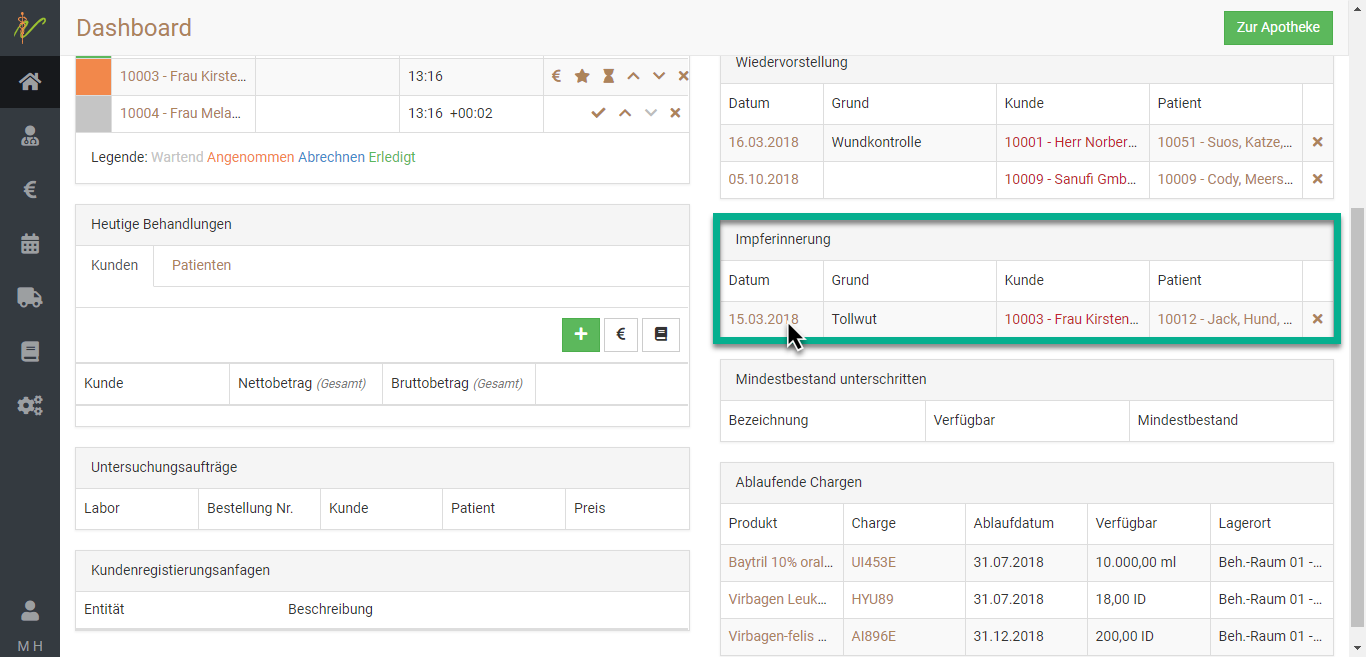1366x657 pixels.
Task: Move Frau Mela's entry down with the chevron
Action: (650, 113)
